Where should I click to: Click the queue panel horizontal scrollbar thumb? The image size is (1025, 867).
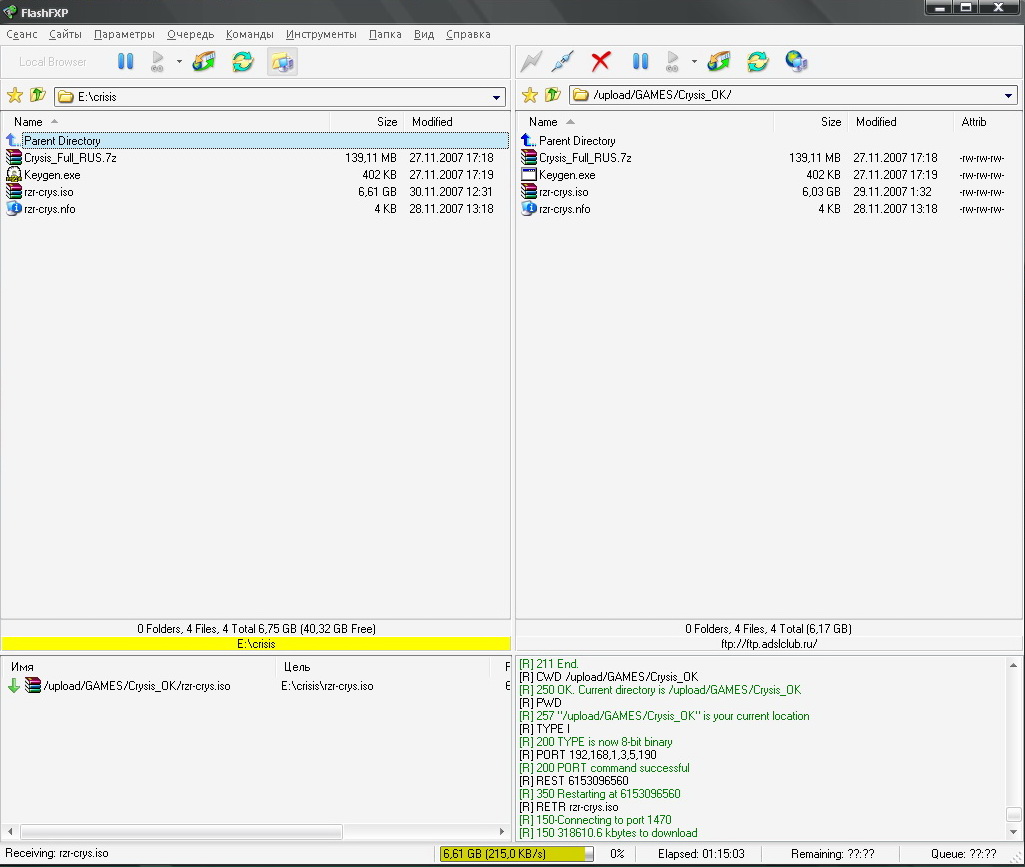[x=182, y=831]
